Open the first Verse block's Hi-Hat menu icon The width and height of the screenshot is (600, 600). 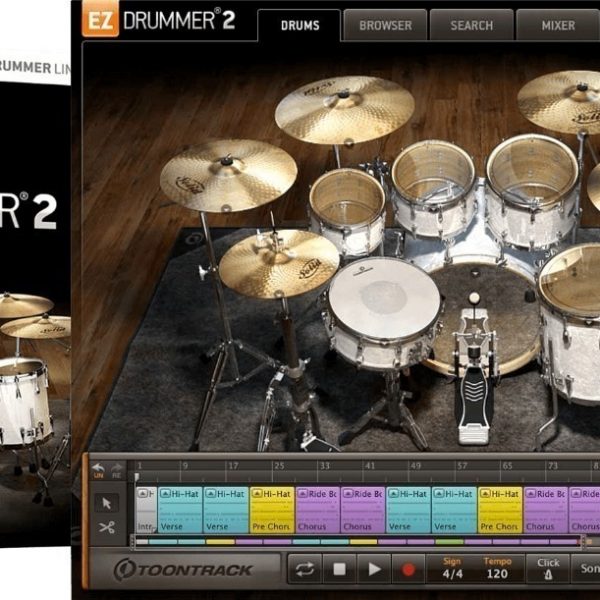tap(165, 494)
